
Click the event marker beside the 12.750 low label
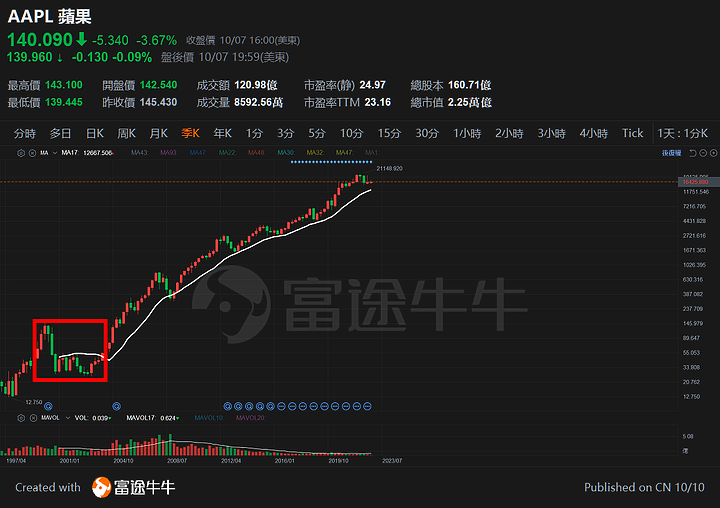coord(48,406)
